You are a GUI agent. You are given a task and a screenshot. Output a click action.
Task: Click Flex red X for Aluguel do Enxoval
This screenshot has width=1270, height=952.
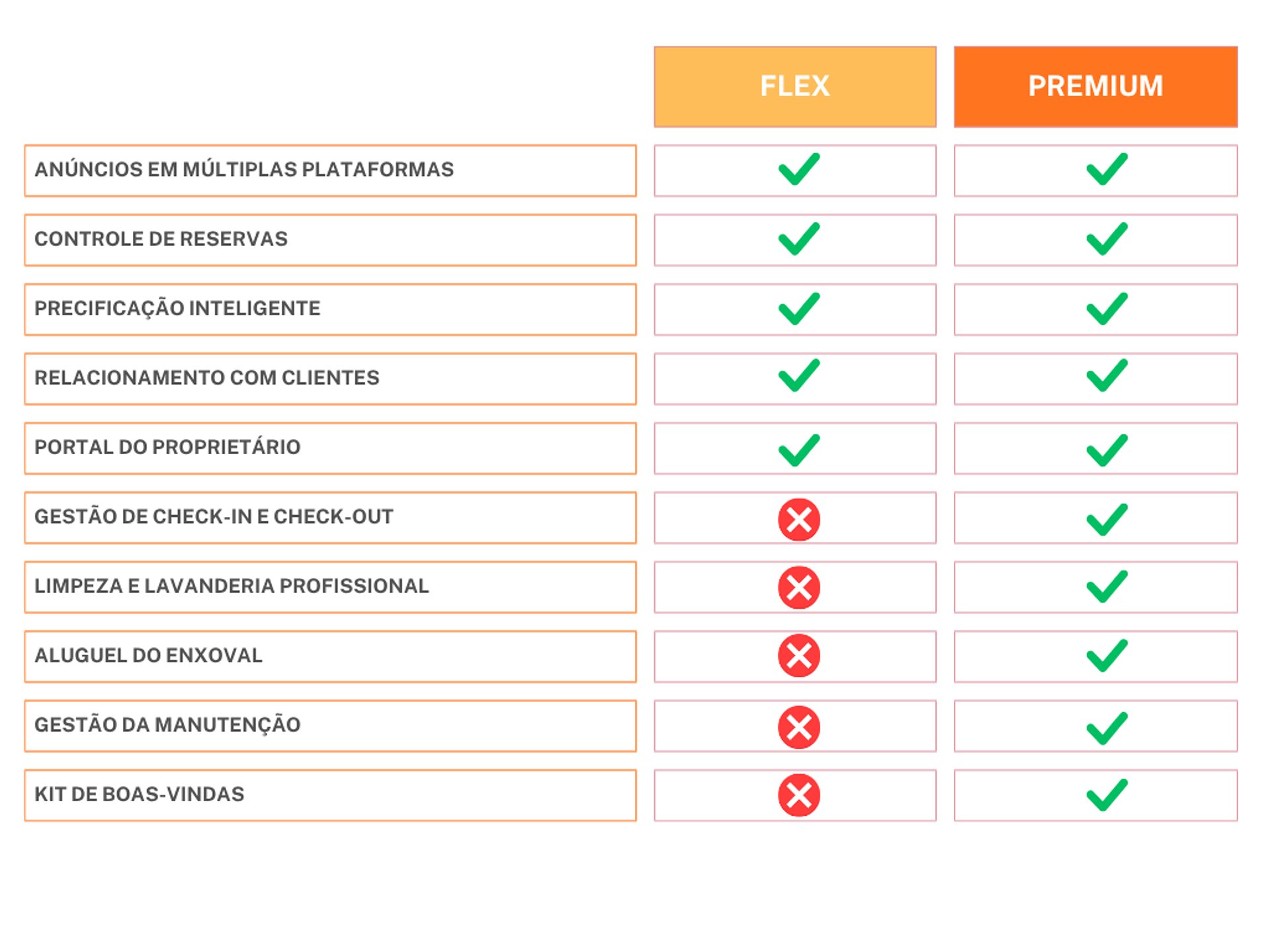point(798,656)
